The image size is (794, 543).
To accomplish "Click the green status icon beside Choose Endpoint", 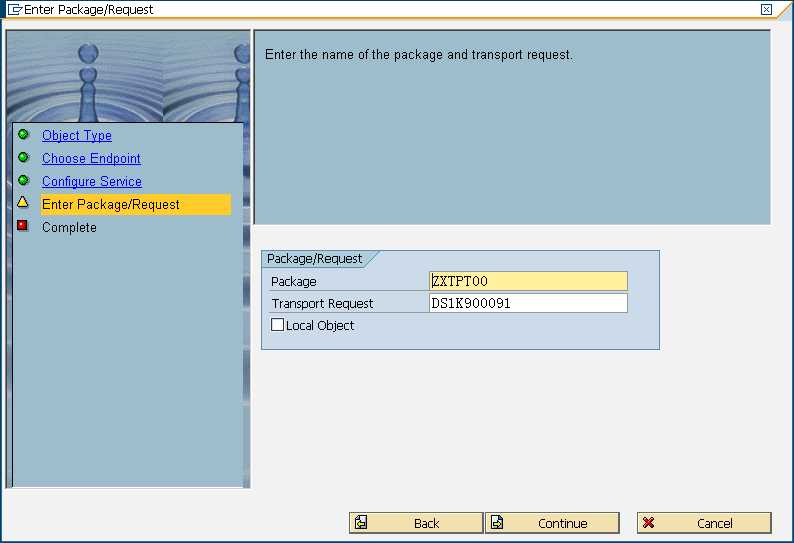I will coord(23,158).
